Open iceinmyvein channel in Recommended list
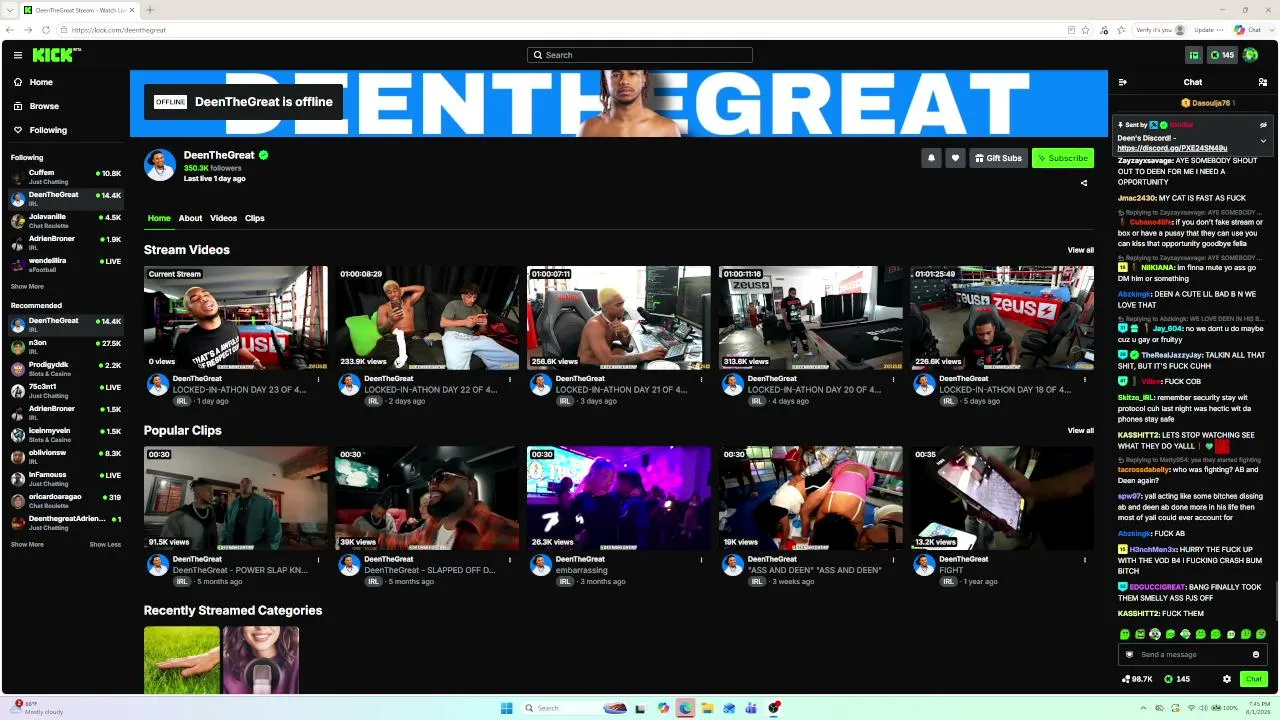 click(65, 434)
